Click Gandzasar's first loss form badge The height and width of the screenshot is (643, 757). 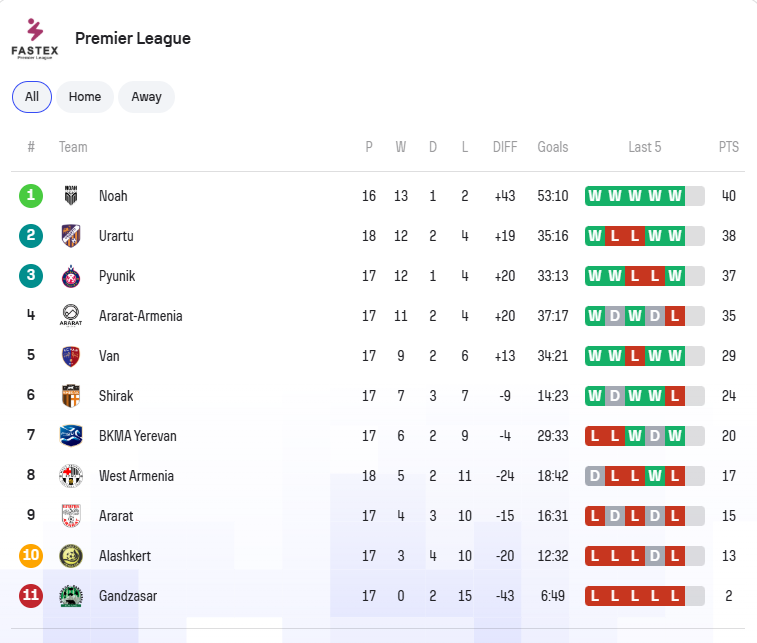[x=595, y=596]
